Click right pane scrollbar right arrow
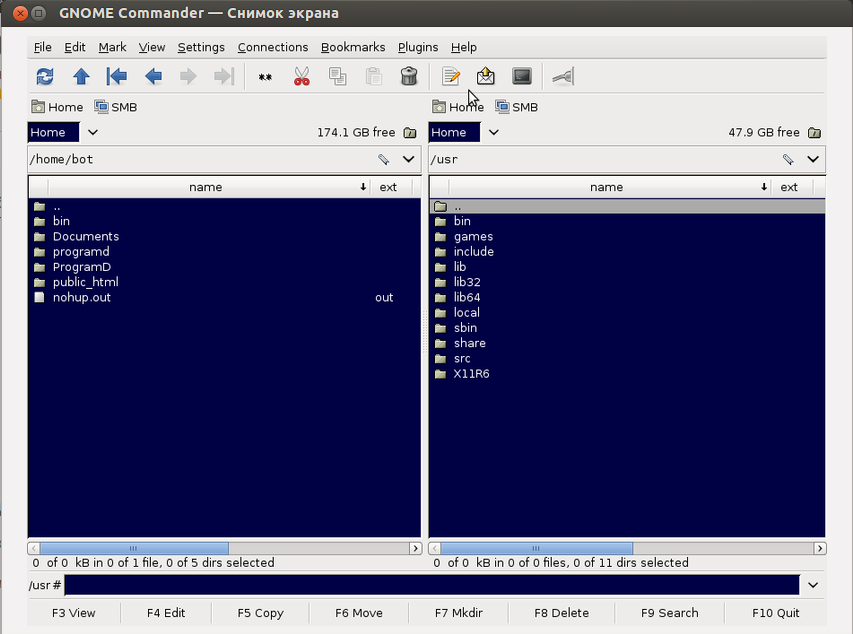This screenshot has width=853, height=634. pyautogui.click(x=820, y=548)
